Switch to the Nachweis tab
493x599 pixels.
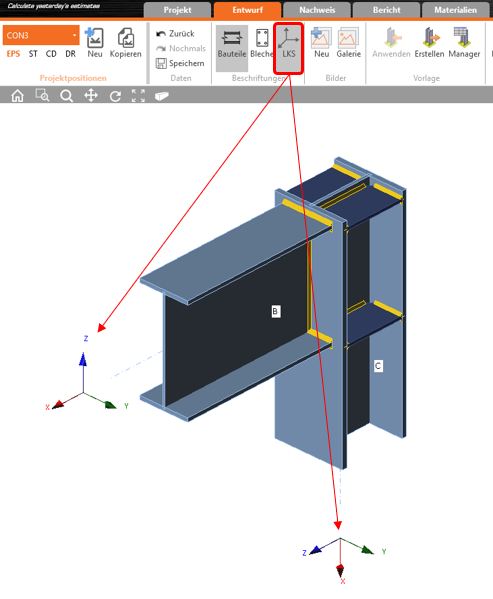tap(317, 10)
